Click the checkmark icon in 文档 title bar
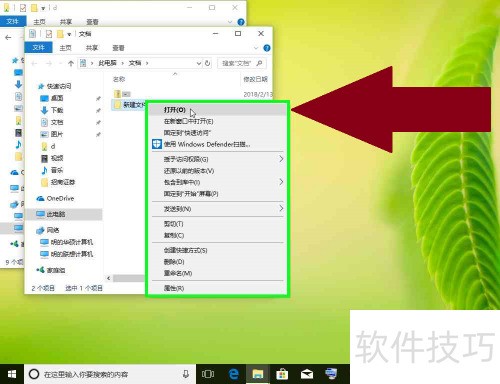Screen dimensions: 500x384 [x=49, y=34]
